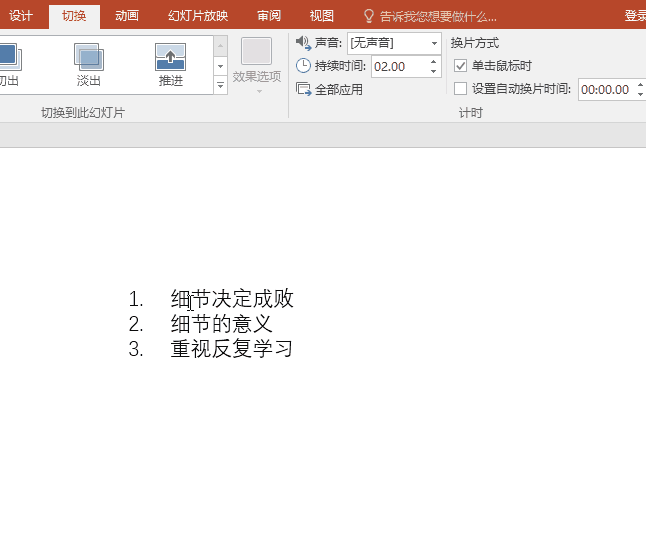646x546 pixels.
Task: Click the 持续时间 clock icon
Action: pos(303,66)
